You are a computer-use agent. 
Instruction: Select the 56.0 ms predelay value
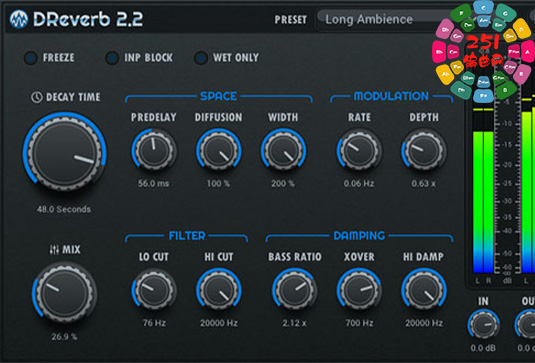[x=154, y=184]
